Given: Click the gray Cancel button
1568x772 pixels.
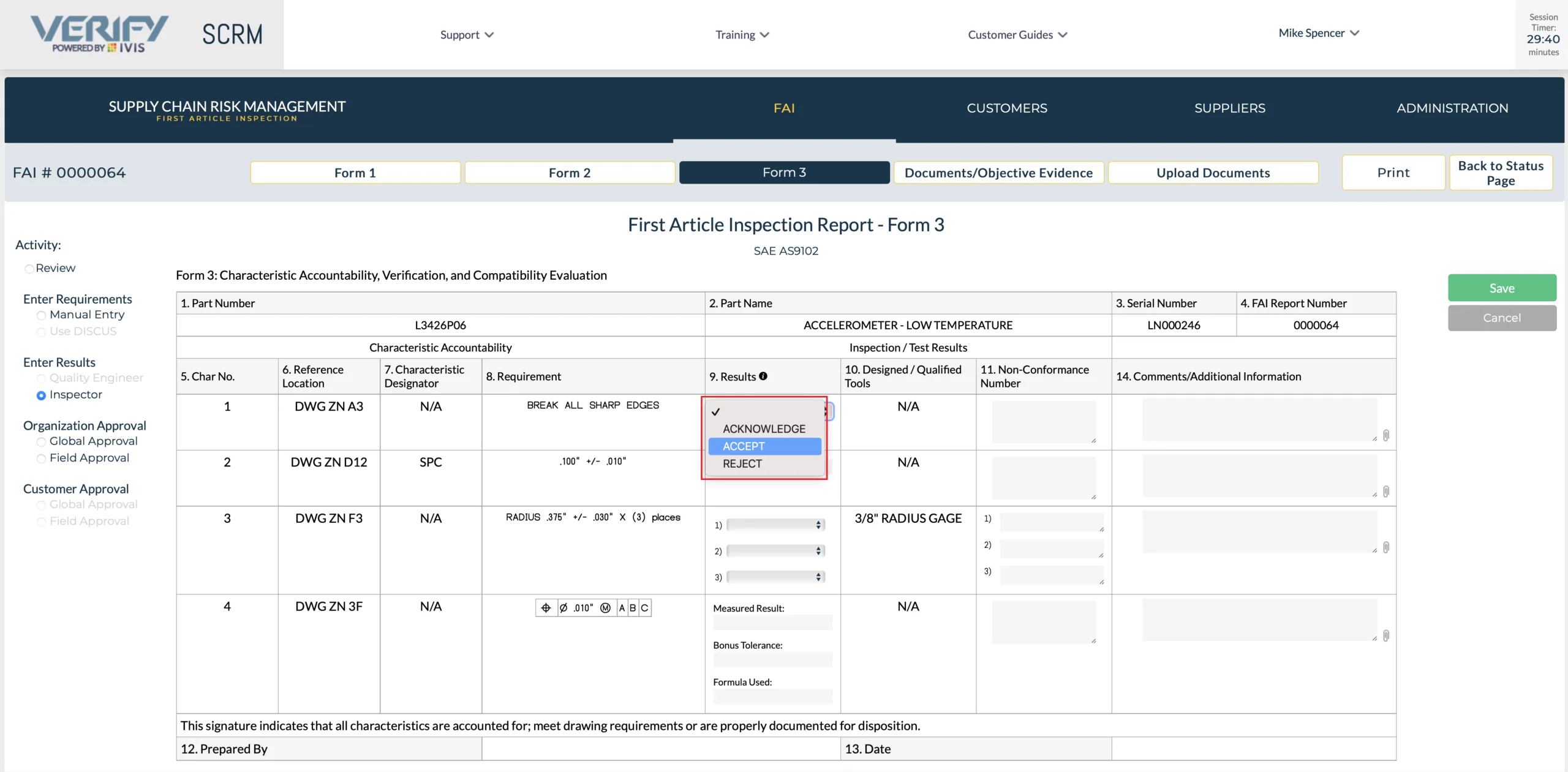Looking at the screenshot, I should tap(1502, 318).
